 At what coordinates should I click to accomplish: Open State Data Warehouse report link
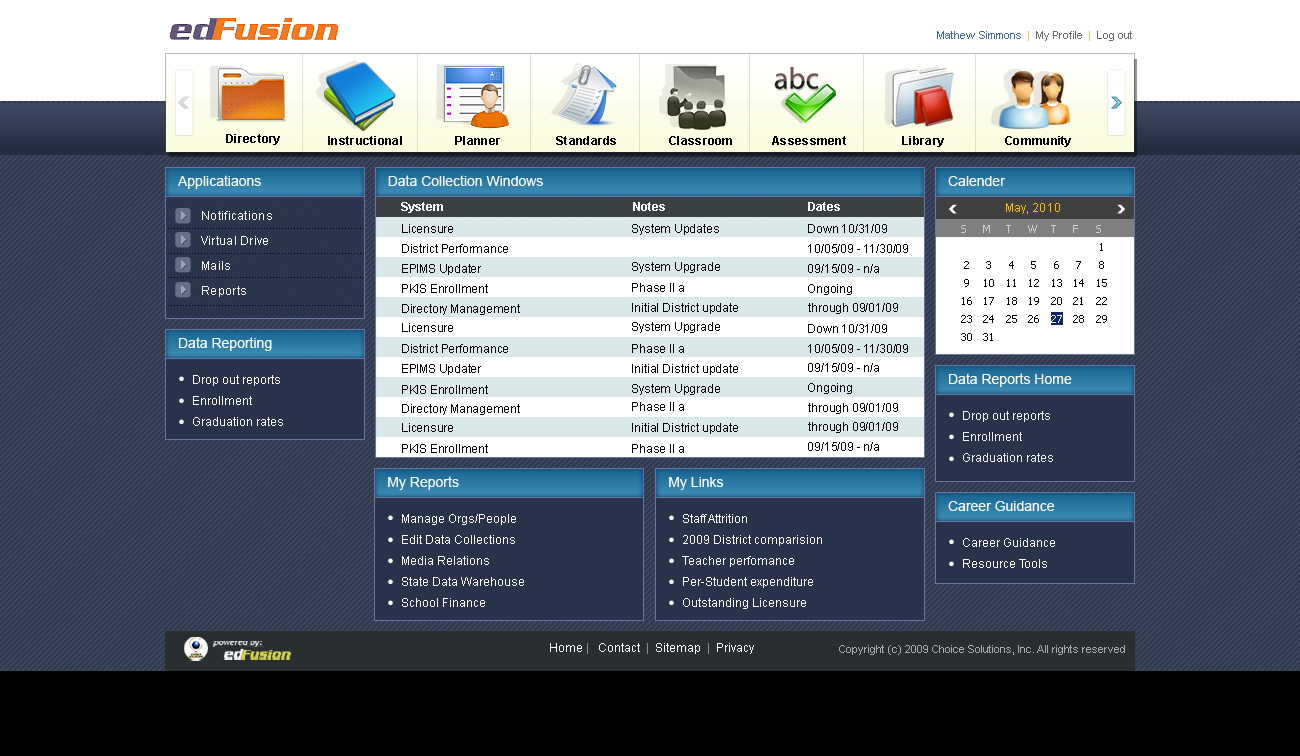pos(462,582)
